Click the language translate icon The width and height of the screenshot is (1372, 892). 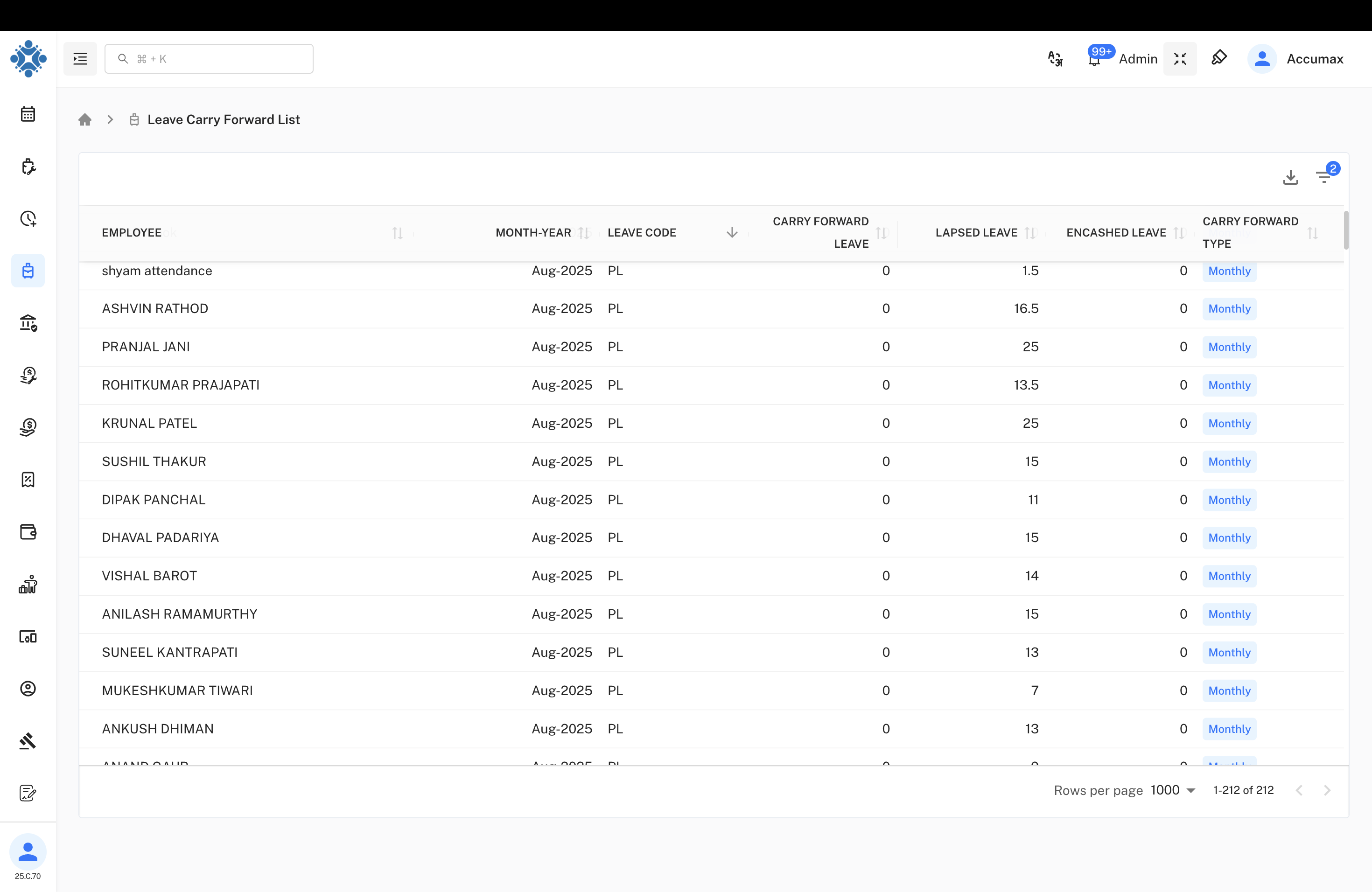(1055, 59)
